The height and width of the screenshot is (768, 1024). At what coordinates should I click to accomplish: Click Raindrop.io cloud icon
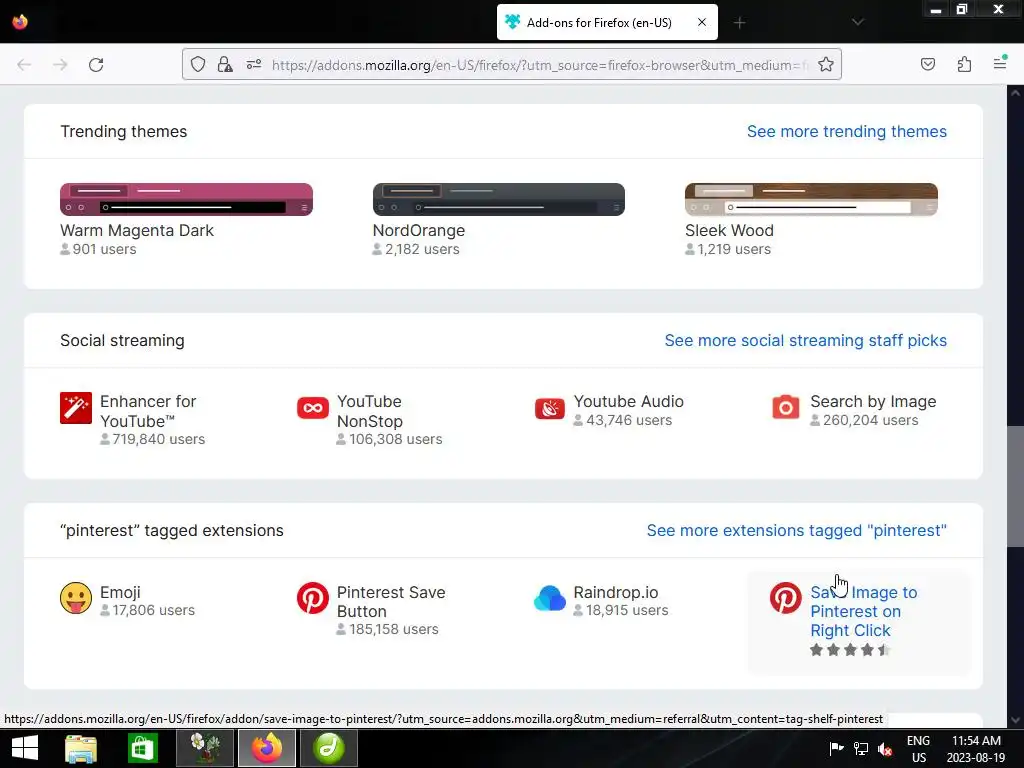[550, 598]
